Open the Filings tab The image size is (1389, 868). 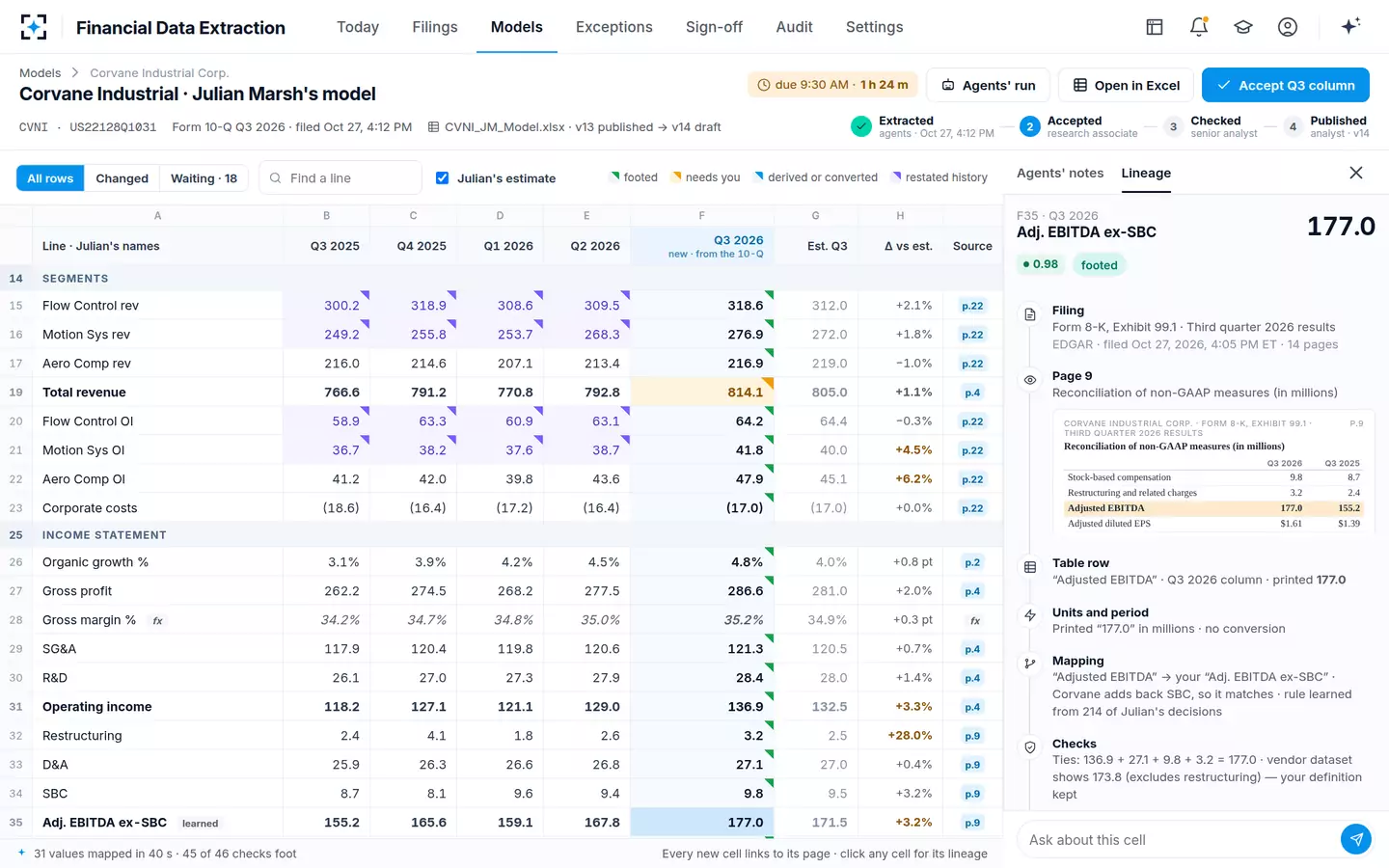coord(435,27)
